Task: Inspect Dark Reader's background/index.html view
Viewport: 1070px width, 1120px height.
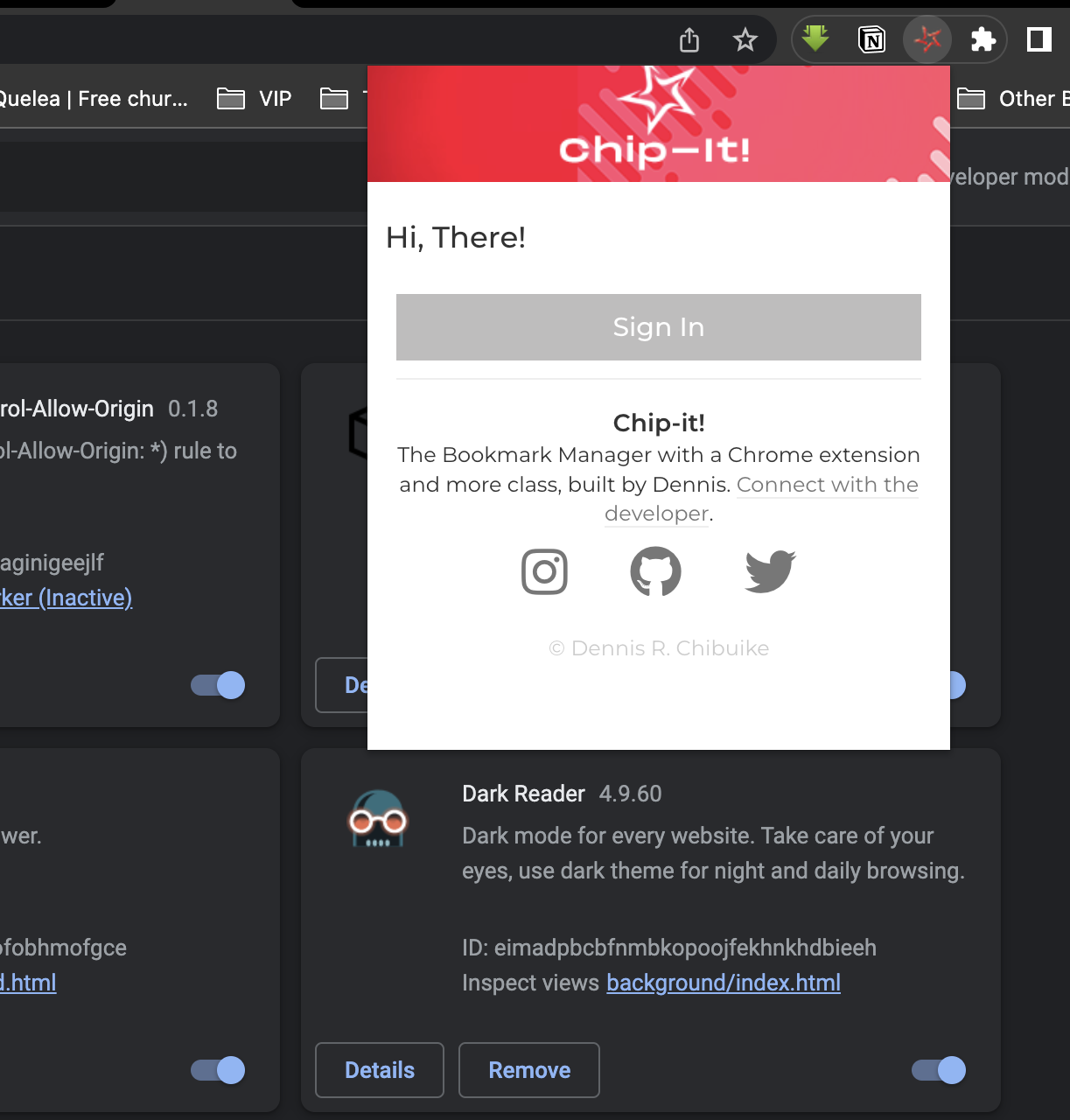Action: point(723,982)
